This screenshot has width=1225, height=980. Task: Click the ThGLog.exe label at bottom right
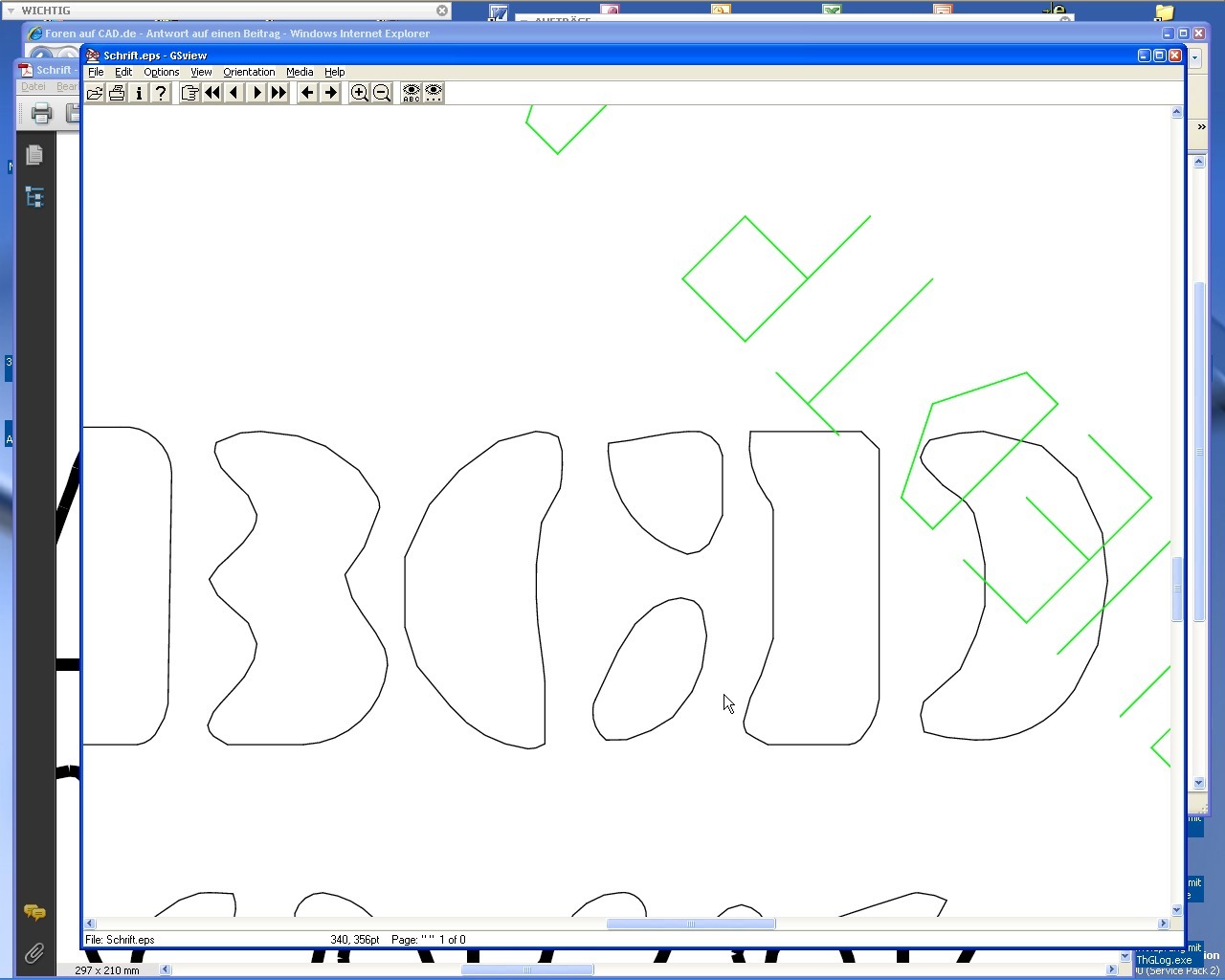[x=1164, y=960]
